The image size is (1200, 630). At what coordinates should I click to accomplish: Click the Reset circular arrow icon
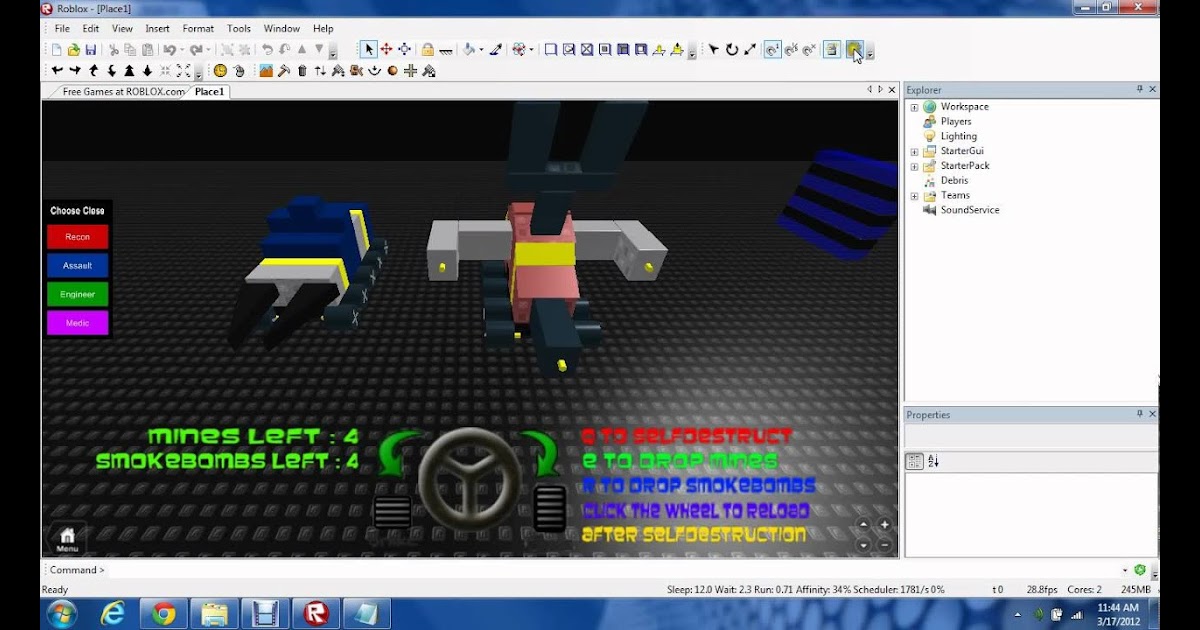(732, 50)
